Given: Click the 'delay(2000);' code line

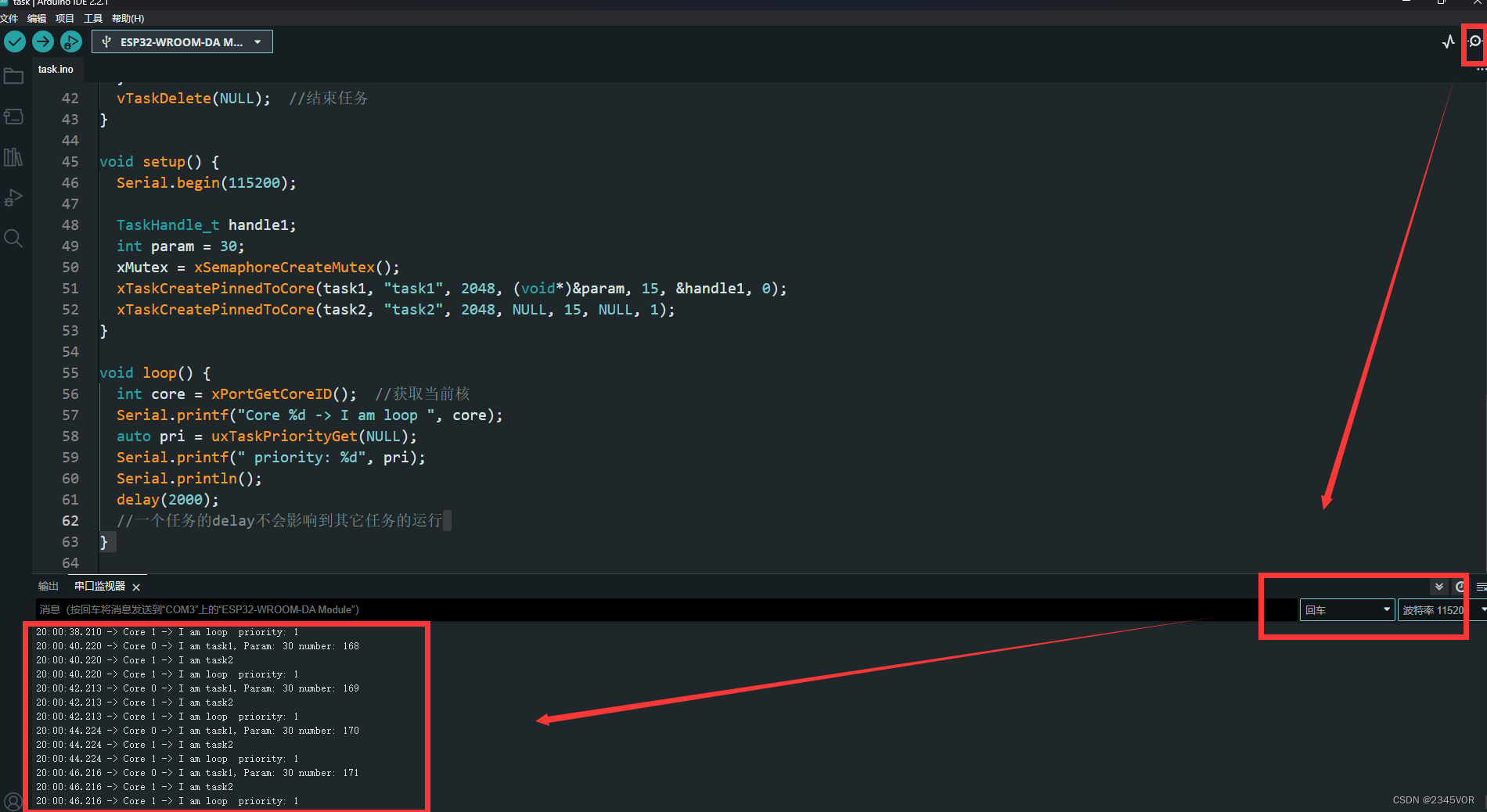Looking at the screenshot, I should click(x=167, y=500).
